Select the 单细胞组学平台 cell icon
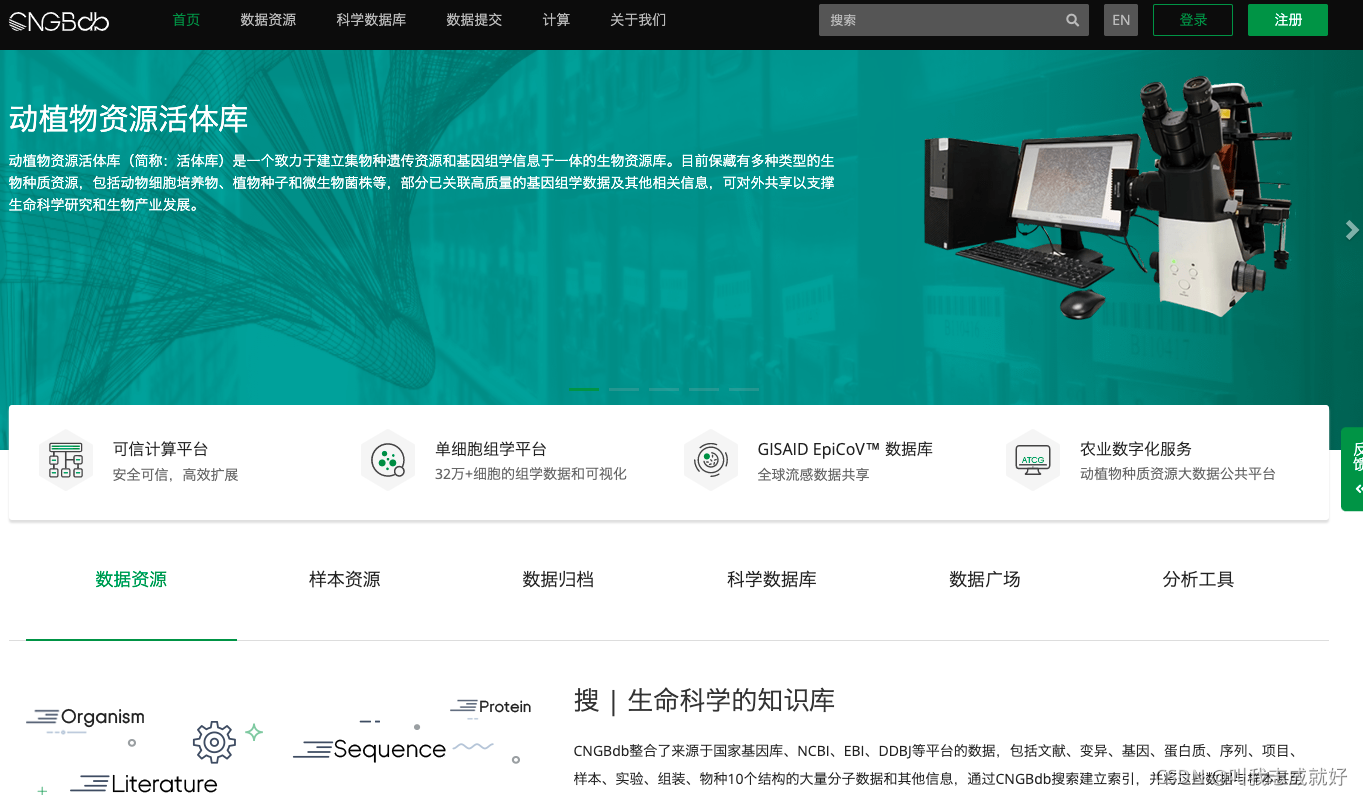The height and width of the screenshot is (795, 1363). click(x=388, y=459)
